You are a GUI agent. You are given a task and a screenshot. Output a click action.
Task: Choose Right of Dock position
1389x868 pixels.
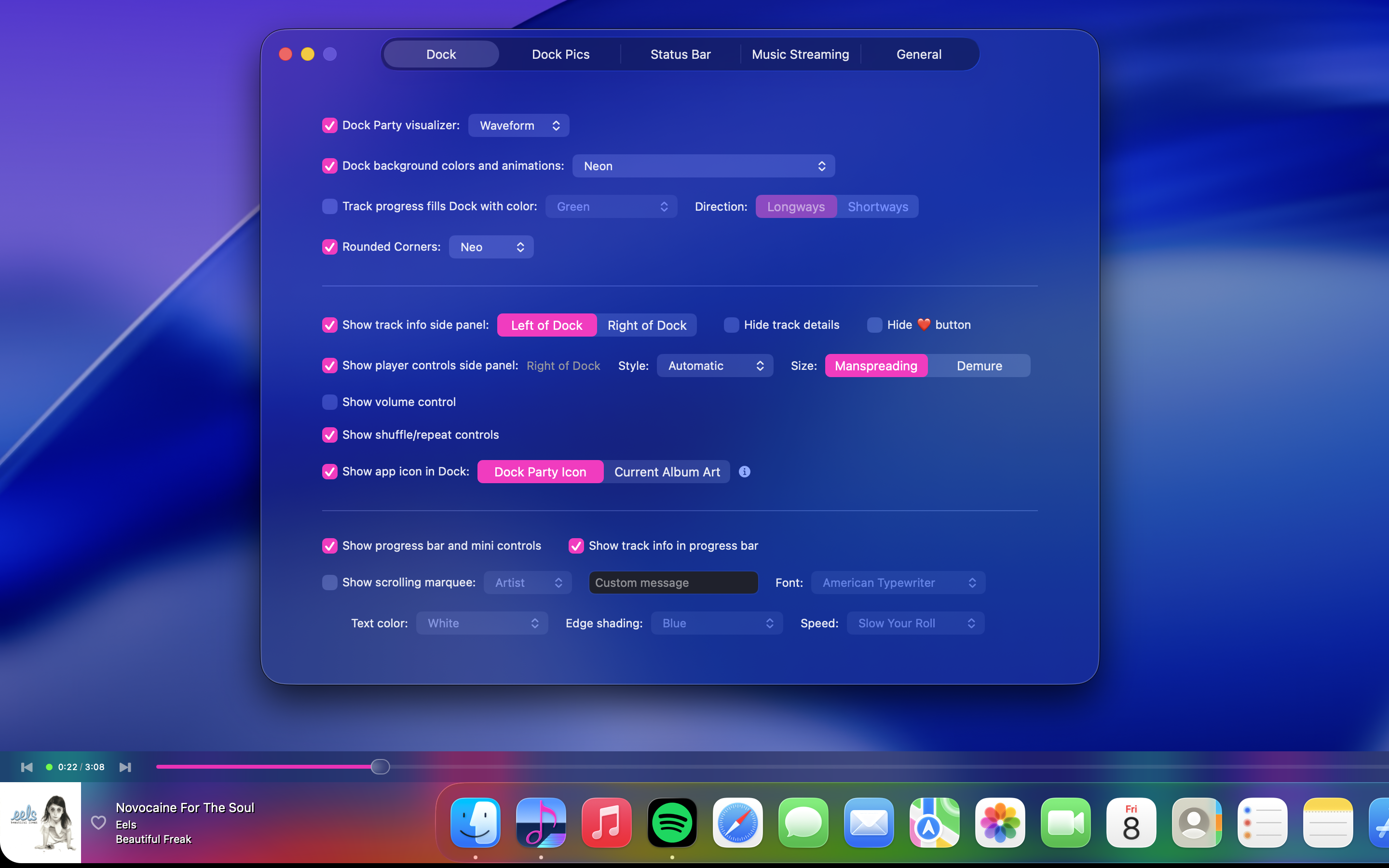tap(647, 325)
